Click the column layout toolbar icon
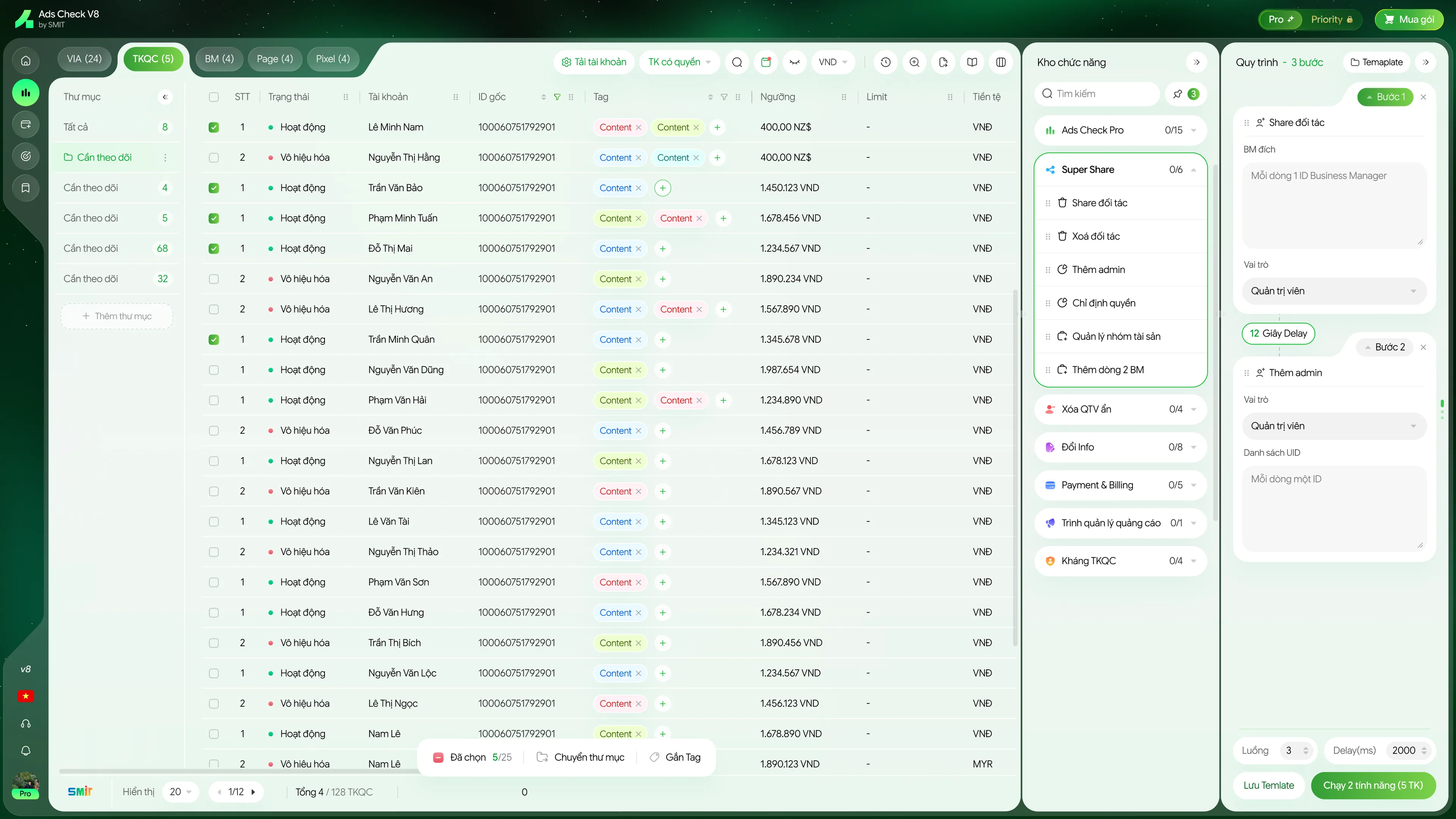The image size is (1456, 819). click(1001, 62)
